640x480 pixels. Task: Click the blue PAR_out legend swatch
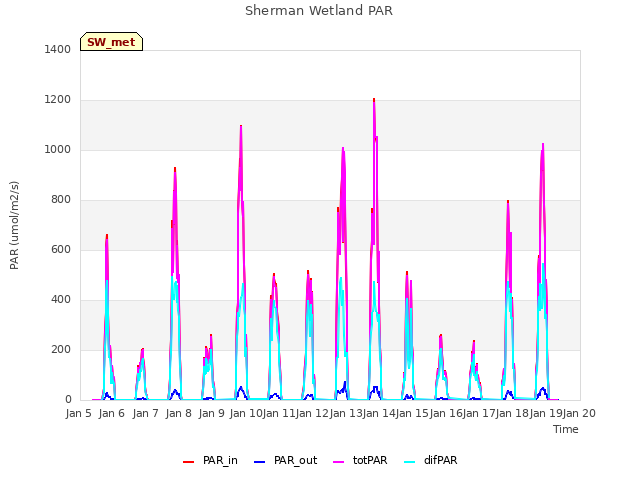coord(259,462)
